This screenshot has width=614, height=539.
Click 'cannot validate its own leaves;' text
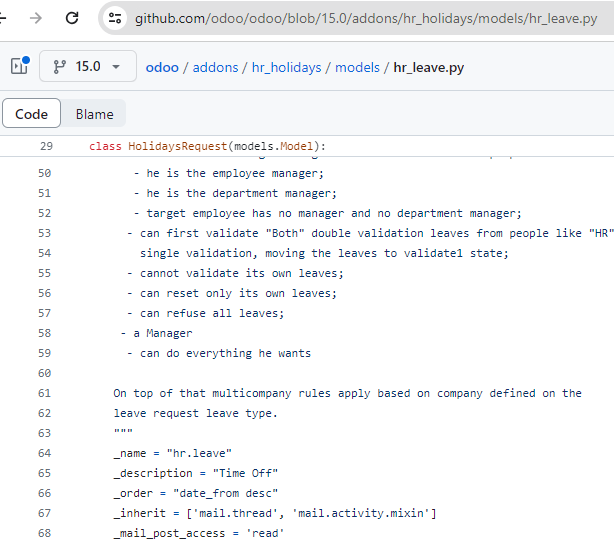(242, 273)
